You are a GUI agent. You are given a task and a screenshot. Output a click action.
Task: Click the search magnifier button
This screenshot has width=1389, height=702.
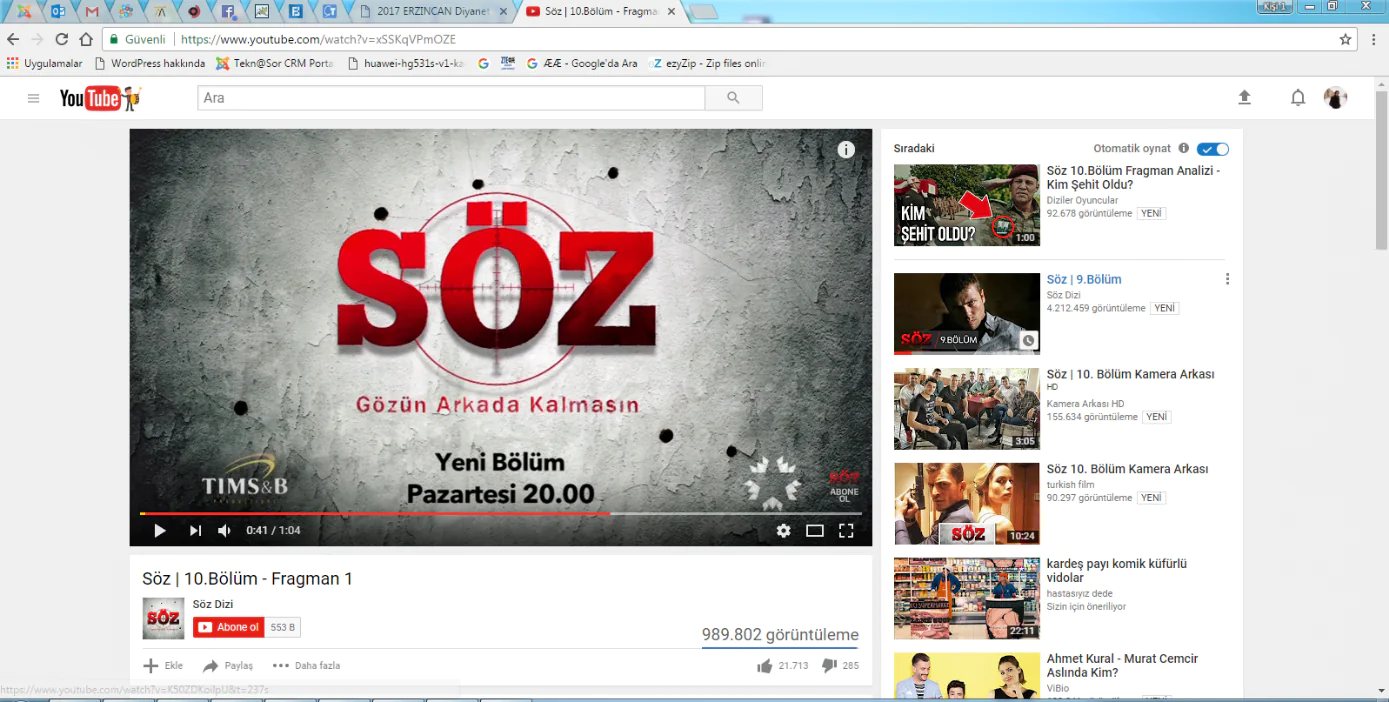pos(733,98)
